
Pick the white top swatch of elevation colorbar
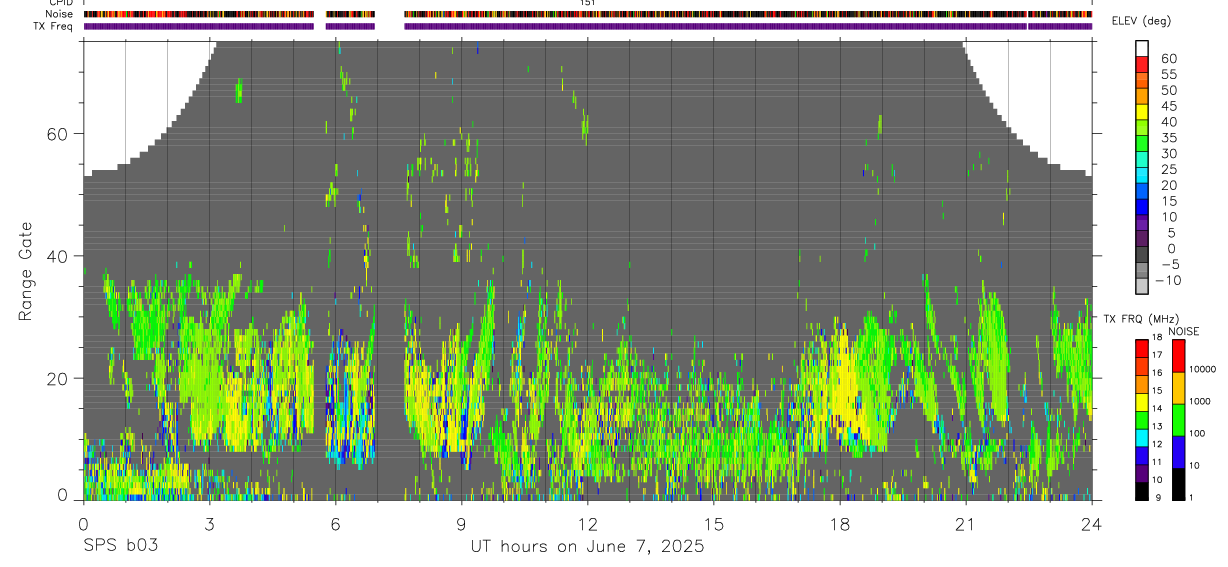click(1142, 46)
